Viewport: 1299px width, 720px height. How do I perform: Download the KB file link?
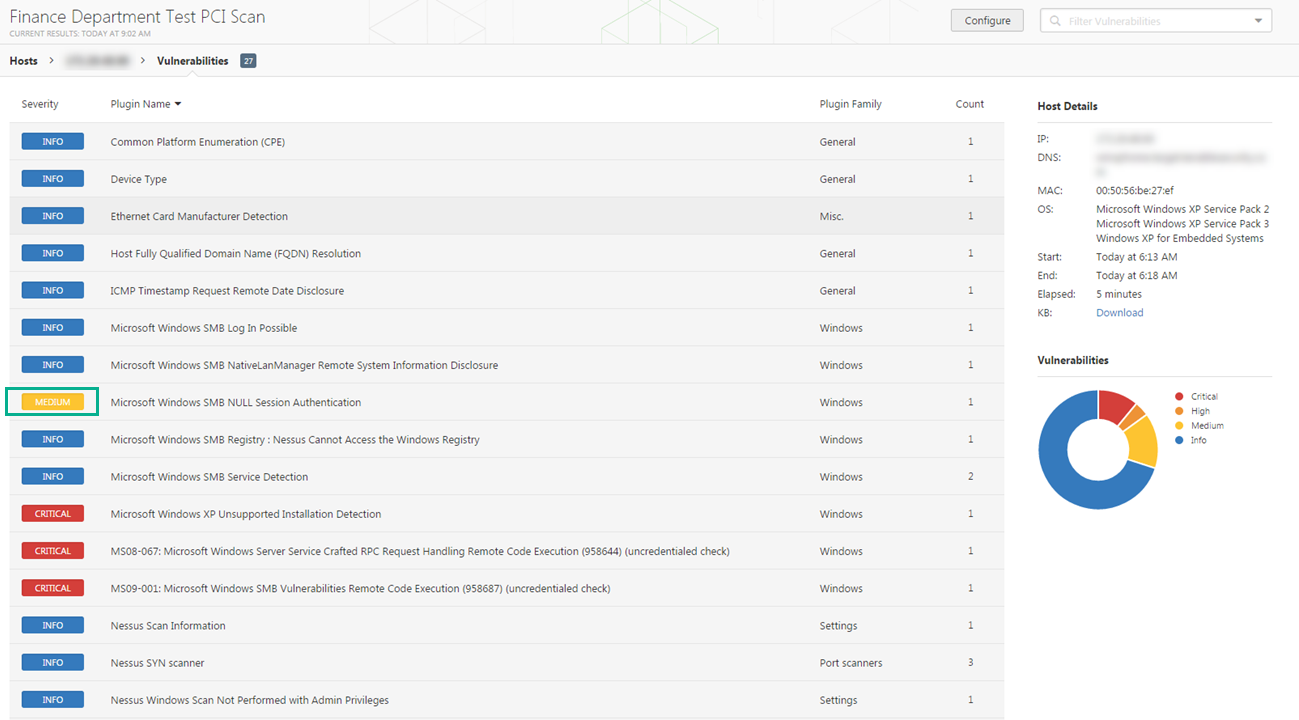pyautogui.click(x=1119, y=313)
